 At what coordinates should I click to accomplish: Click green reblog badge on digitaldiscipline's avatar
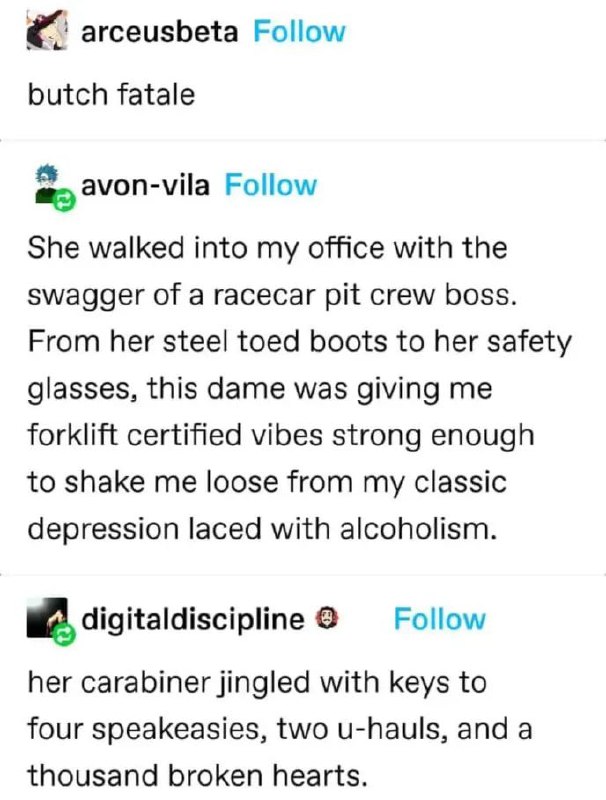[66, 635]
